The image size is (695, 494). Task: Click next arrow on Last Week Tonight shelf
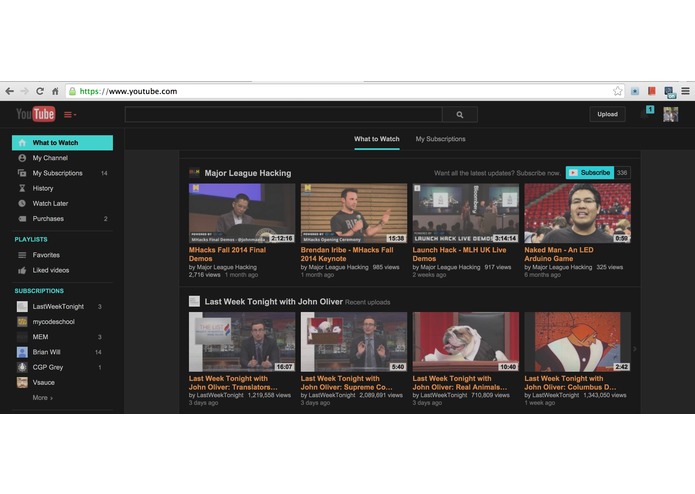pos(635,349)
